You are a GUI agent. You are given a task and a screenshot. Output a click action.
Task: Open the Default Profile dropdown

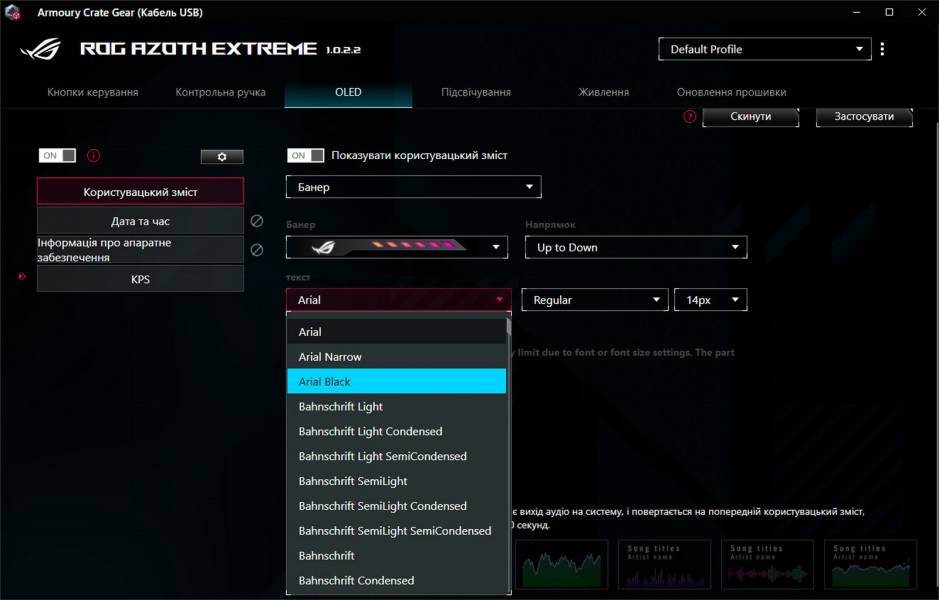(764, 49)
